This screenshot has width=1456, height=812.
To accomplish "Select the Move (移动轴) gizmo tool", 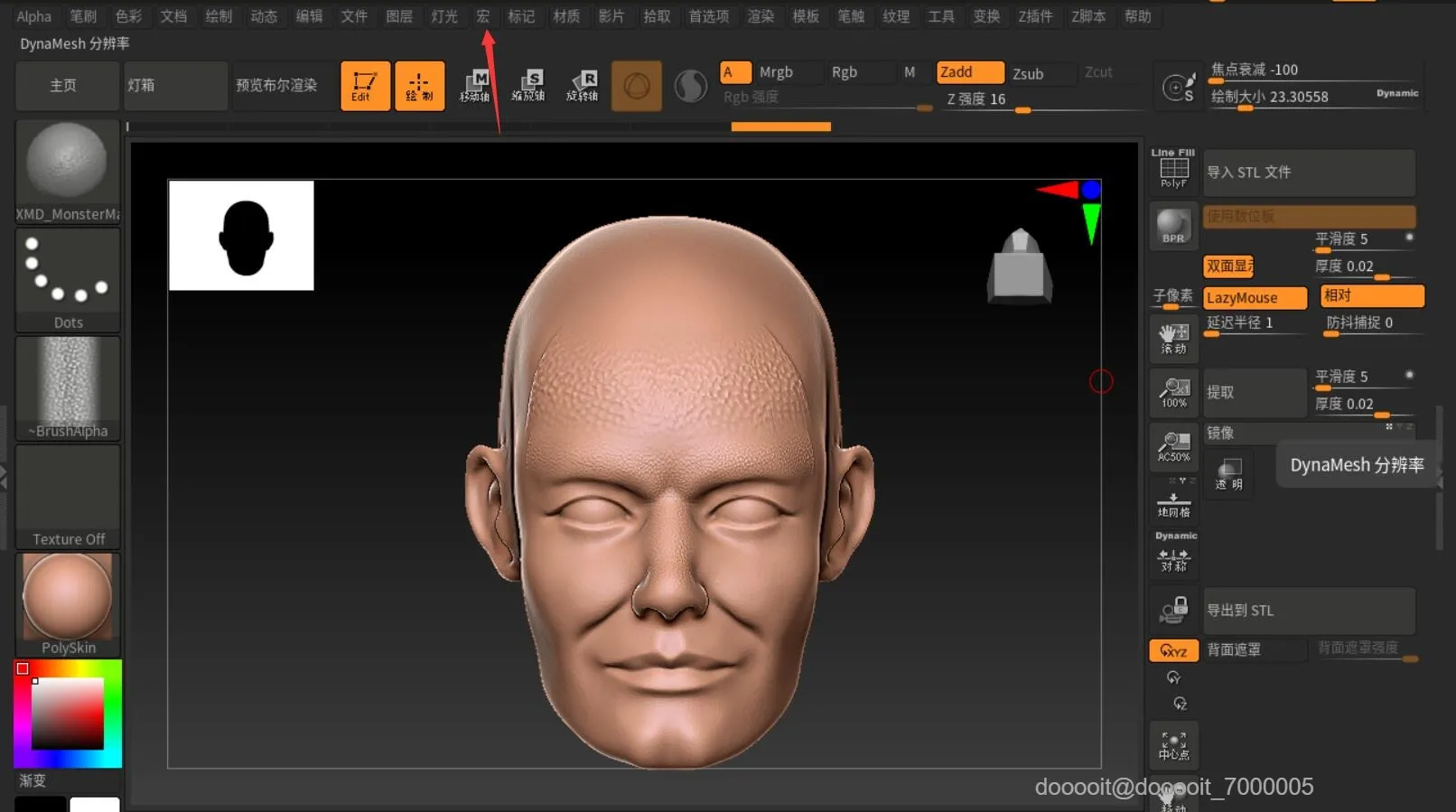I will click(475, 86).
